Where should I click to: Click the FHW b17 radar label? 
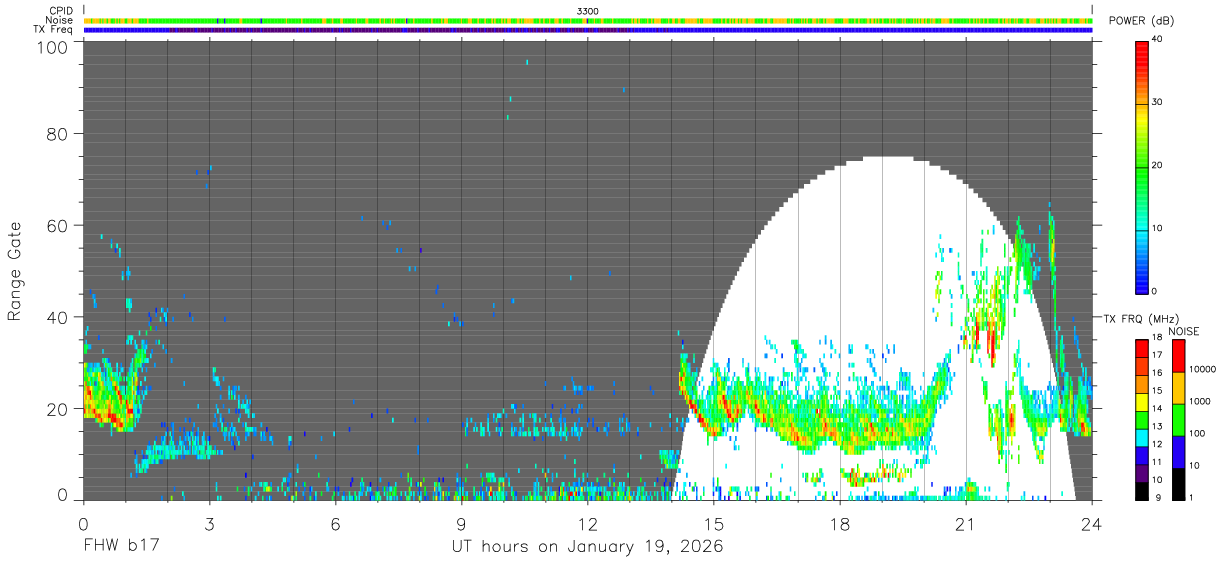click(121, 546)
